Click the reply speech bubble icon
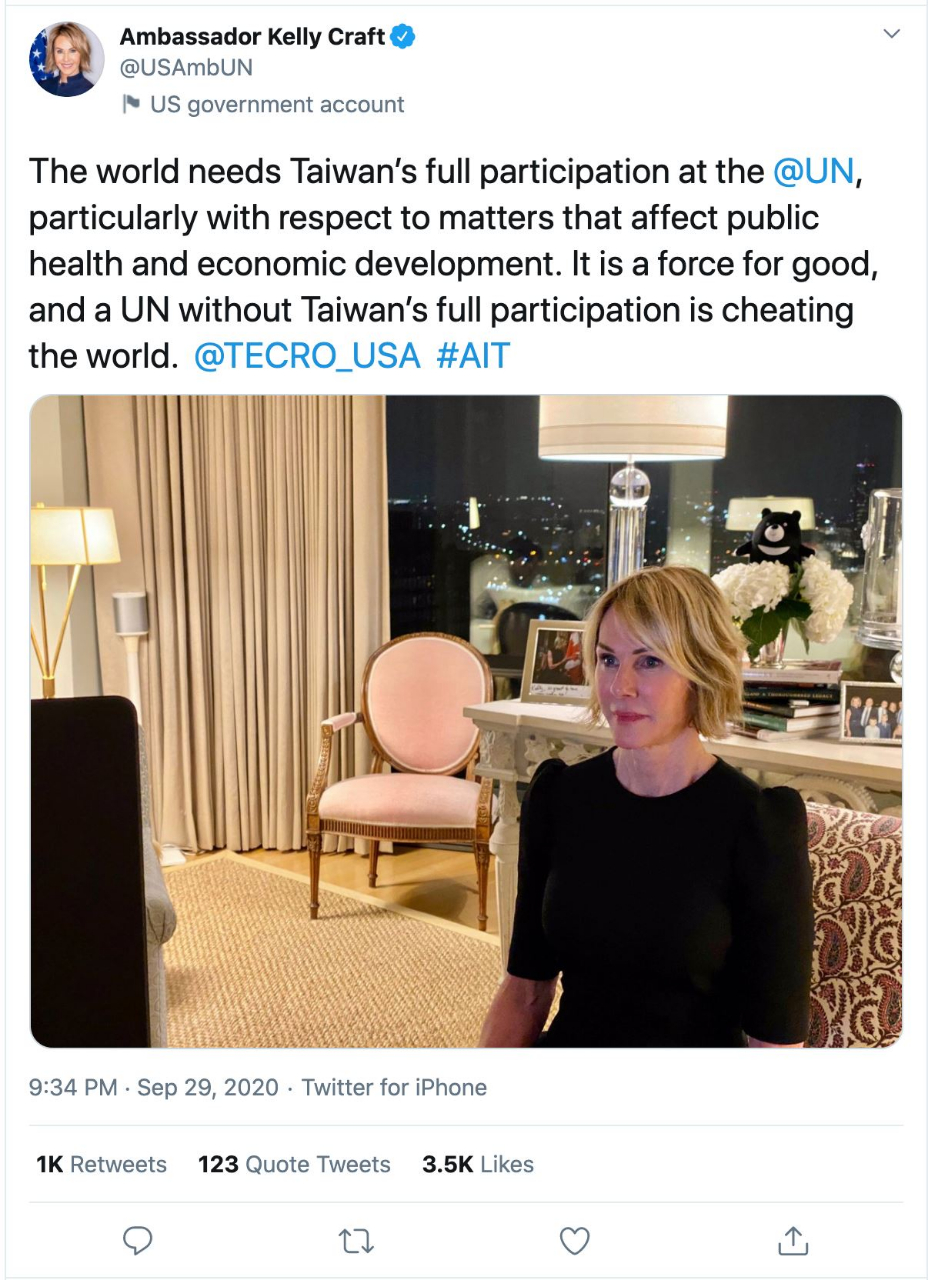 (x=137, y=1241)
